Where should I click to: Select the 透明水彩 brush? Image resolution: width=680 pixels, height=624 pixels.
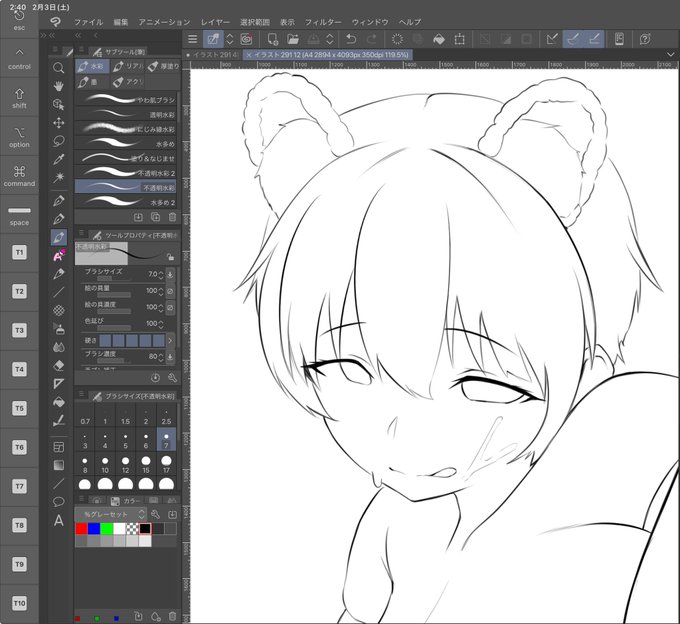[x=126, y=114]
